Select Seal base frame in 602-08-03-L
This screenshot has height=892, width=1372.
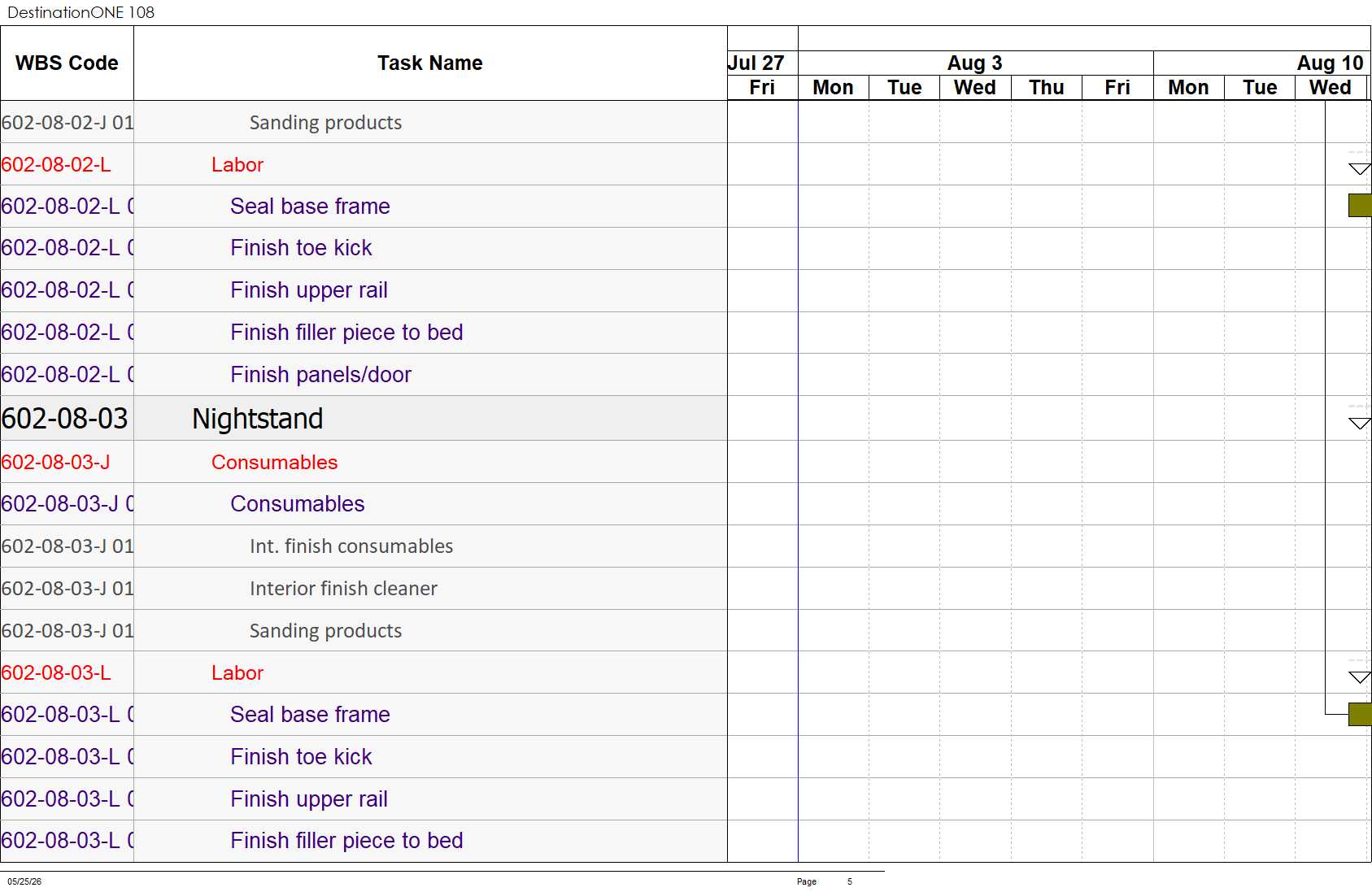[x=364, y=715]
